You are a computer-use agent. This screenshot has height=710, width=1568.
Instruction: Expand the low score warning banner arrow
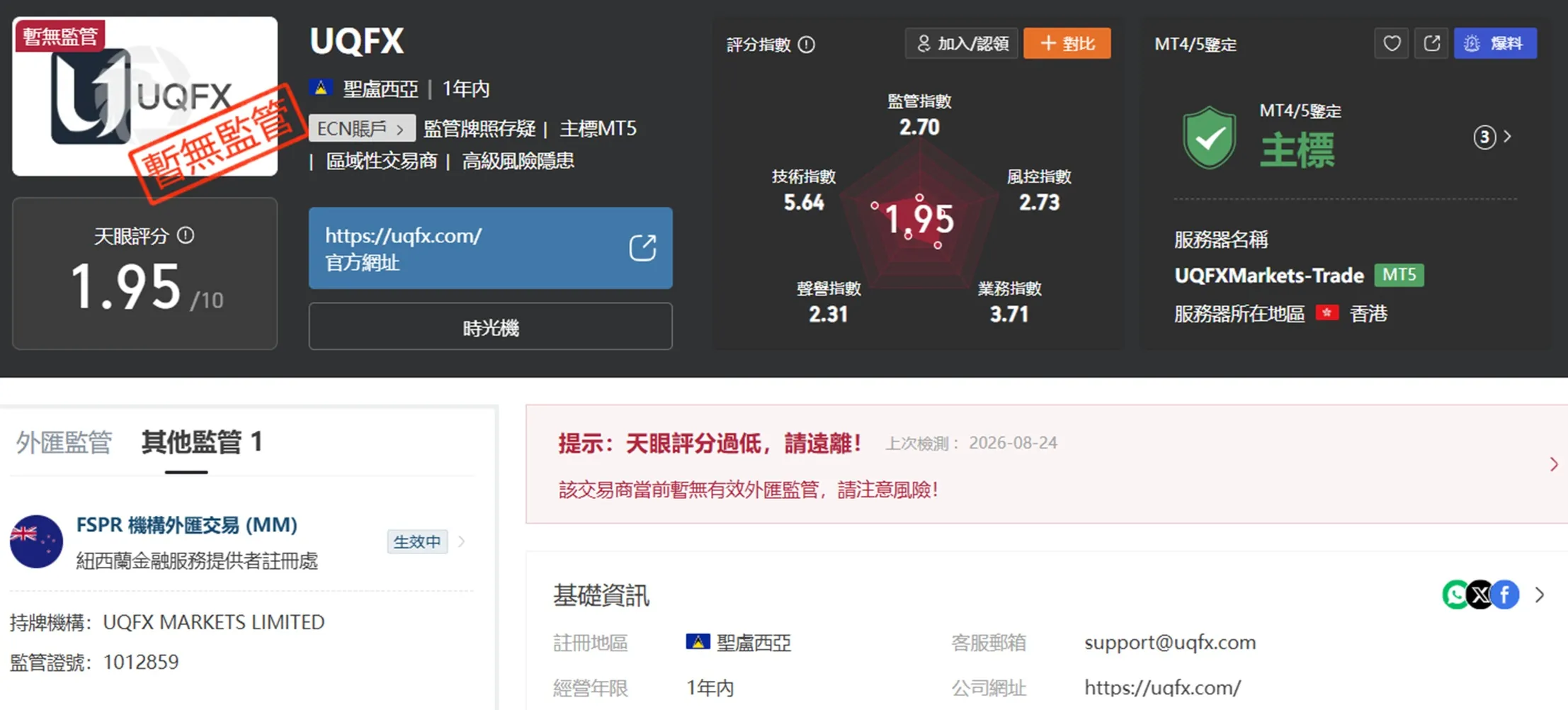(x=1553, y=464)
